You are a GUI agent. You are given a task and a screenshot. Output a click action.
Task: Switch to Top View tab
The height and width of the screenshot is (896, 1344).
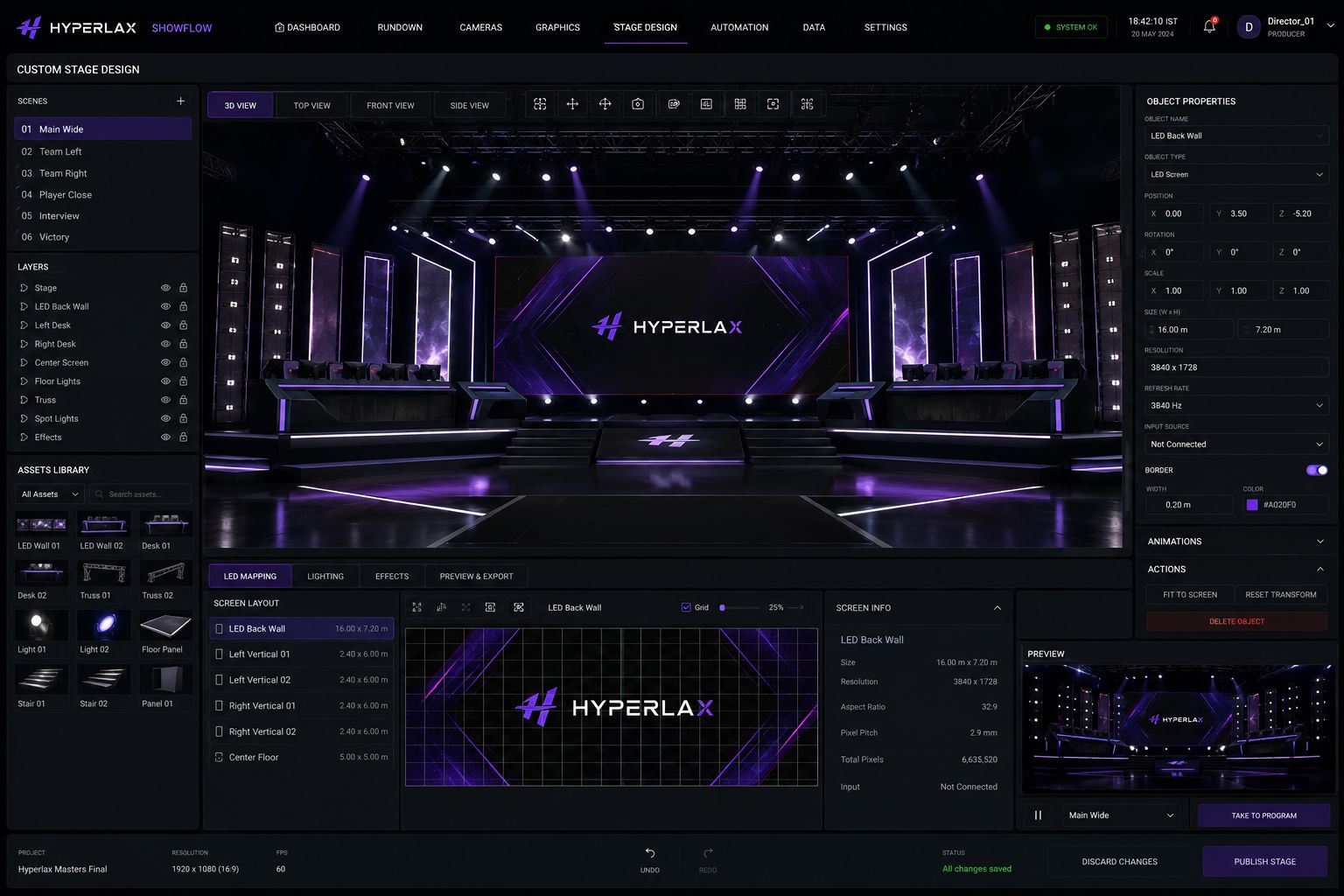[x=311, y=105]
